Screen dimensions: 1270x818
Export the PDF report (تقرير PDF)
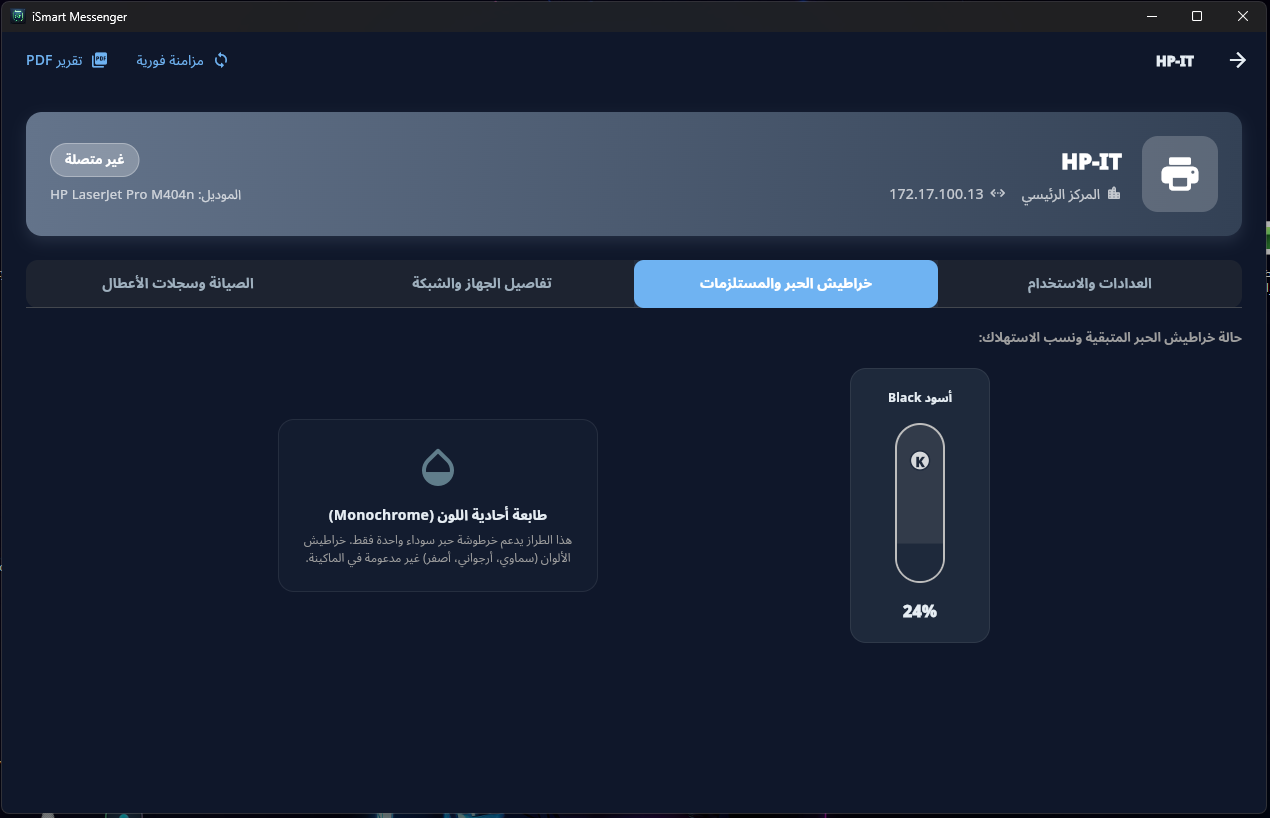(x=67, y=60)
